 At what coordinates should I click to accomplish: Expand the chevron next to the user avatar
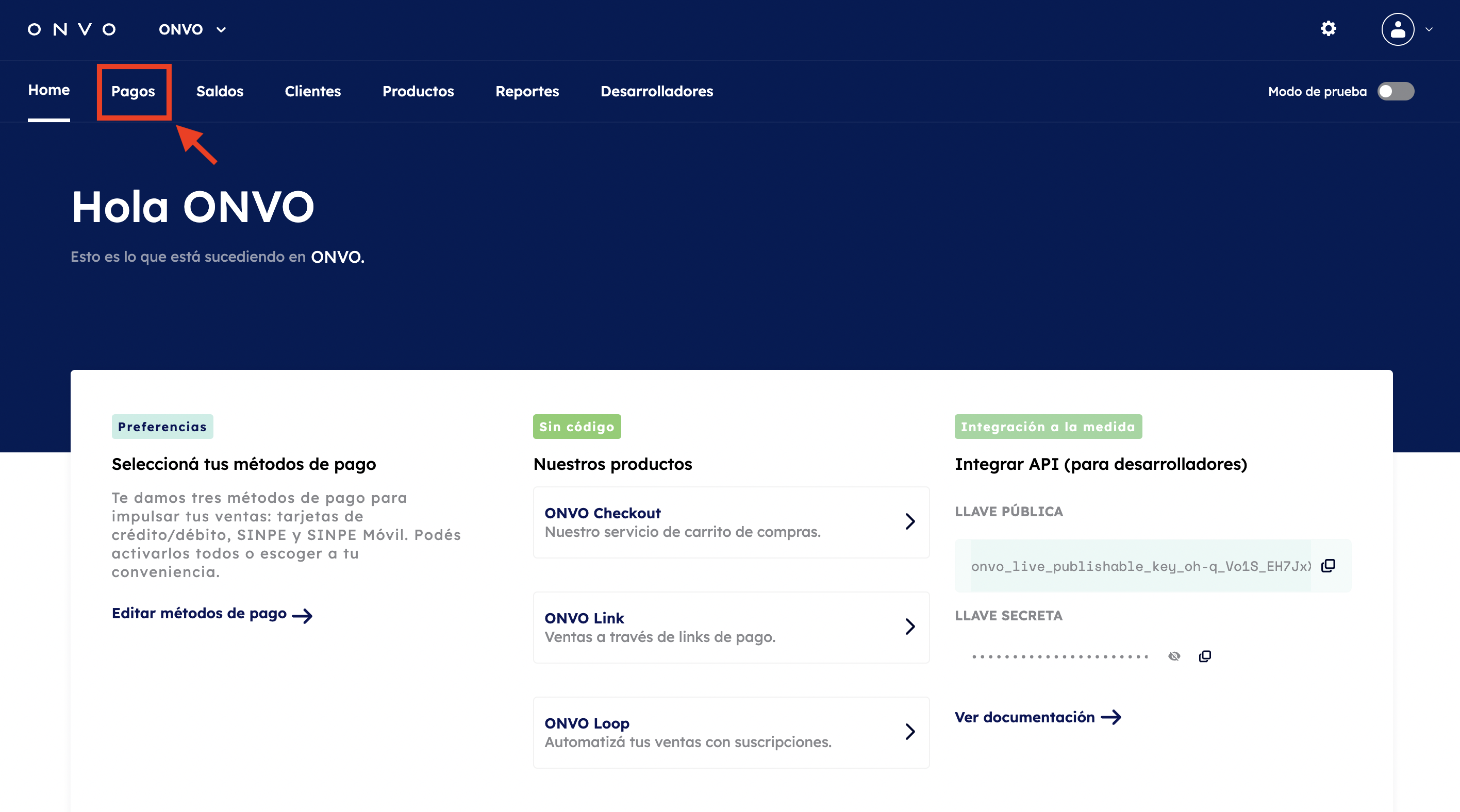(x=1429, y=29)
